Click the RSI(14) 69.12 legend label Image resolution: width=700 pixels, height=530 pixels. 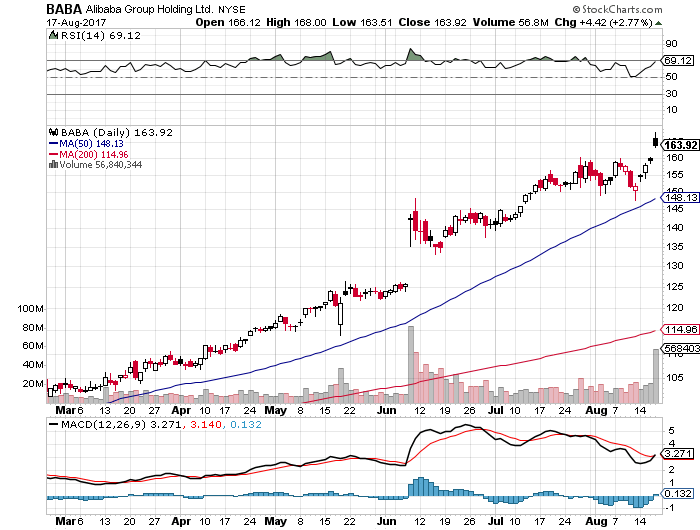click(x=100, y=36)
